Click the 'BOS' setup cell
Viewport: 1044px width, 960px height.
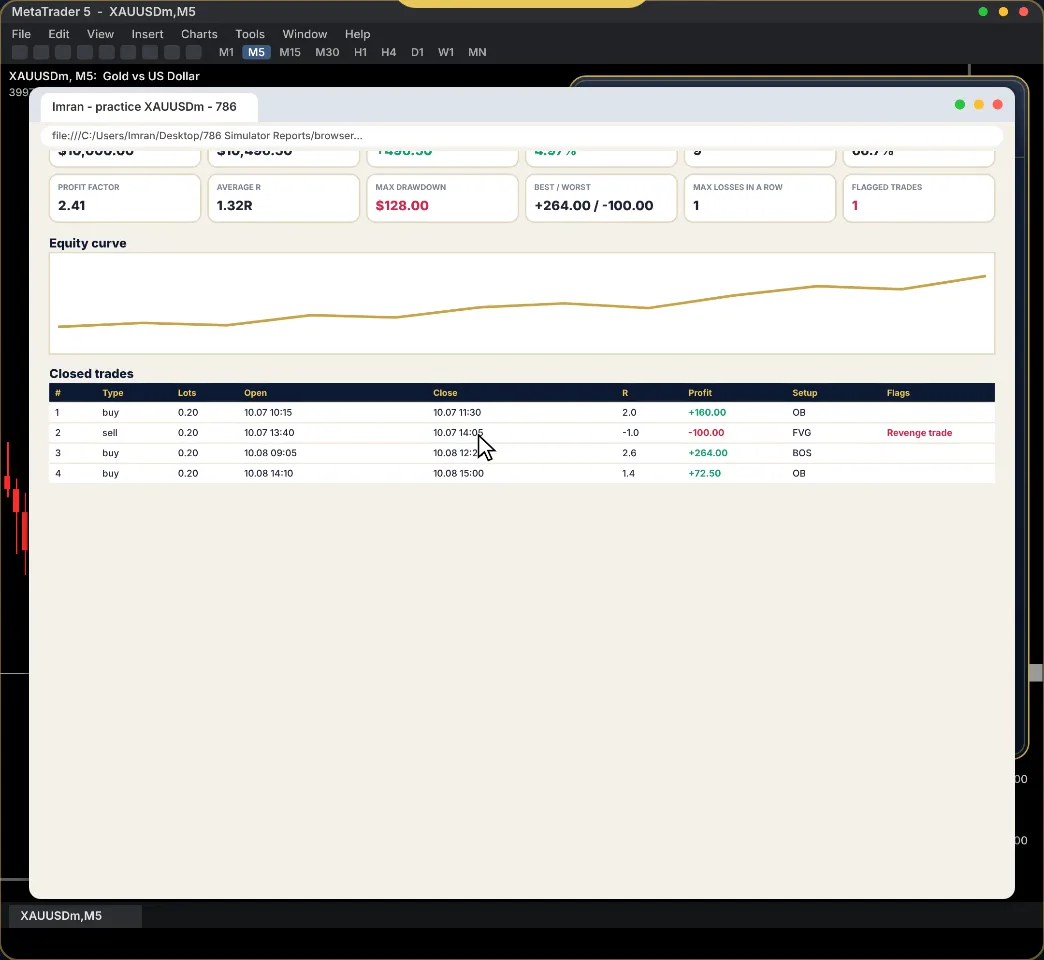click(x=802, y=453)
